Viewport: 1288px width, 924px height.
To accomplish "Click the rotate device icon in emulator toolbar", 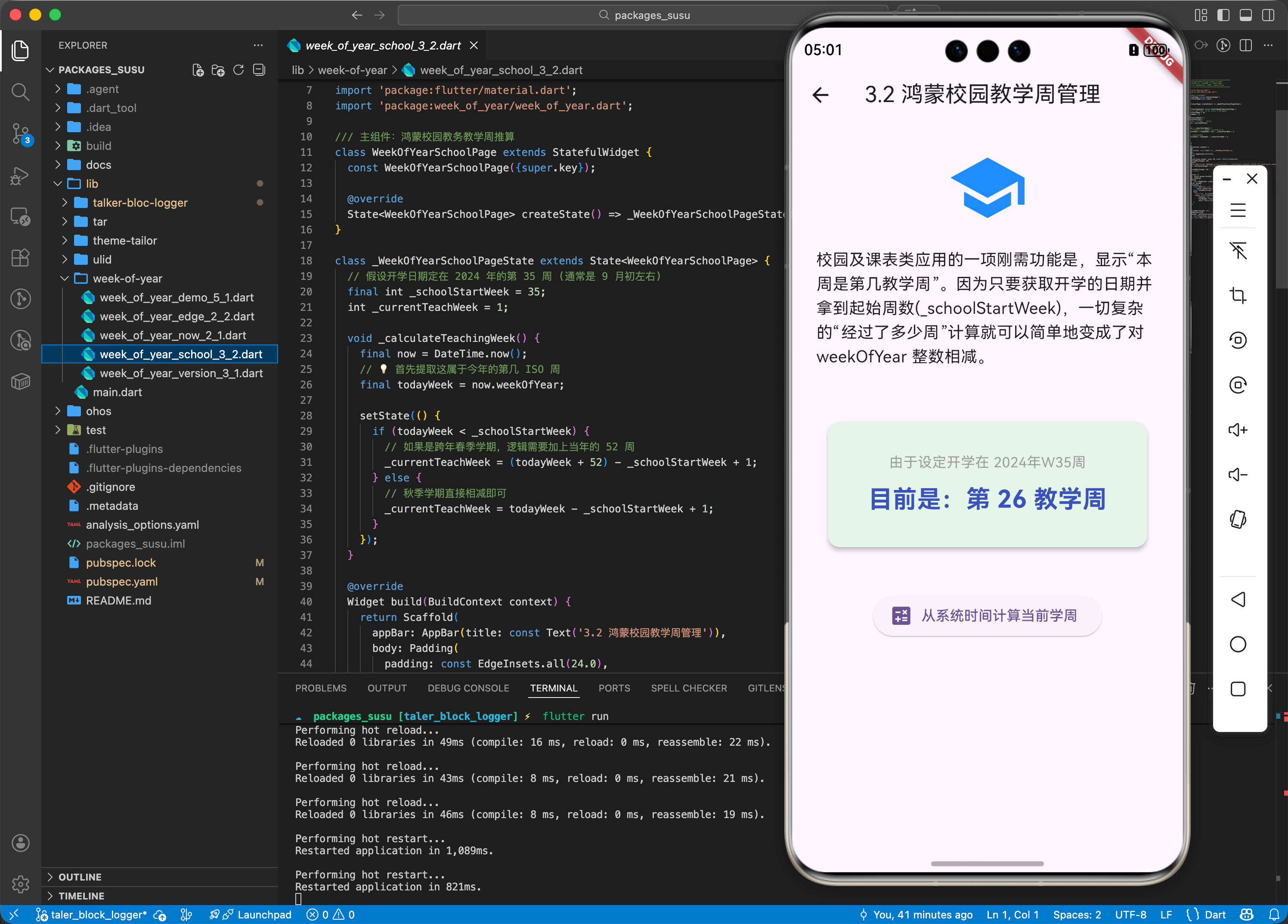I will pyautogui.click(x=1238, y=518).
